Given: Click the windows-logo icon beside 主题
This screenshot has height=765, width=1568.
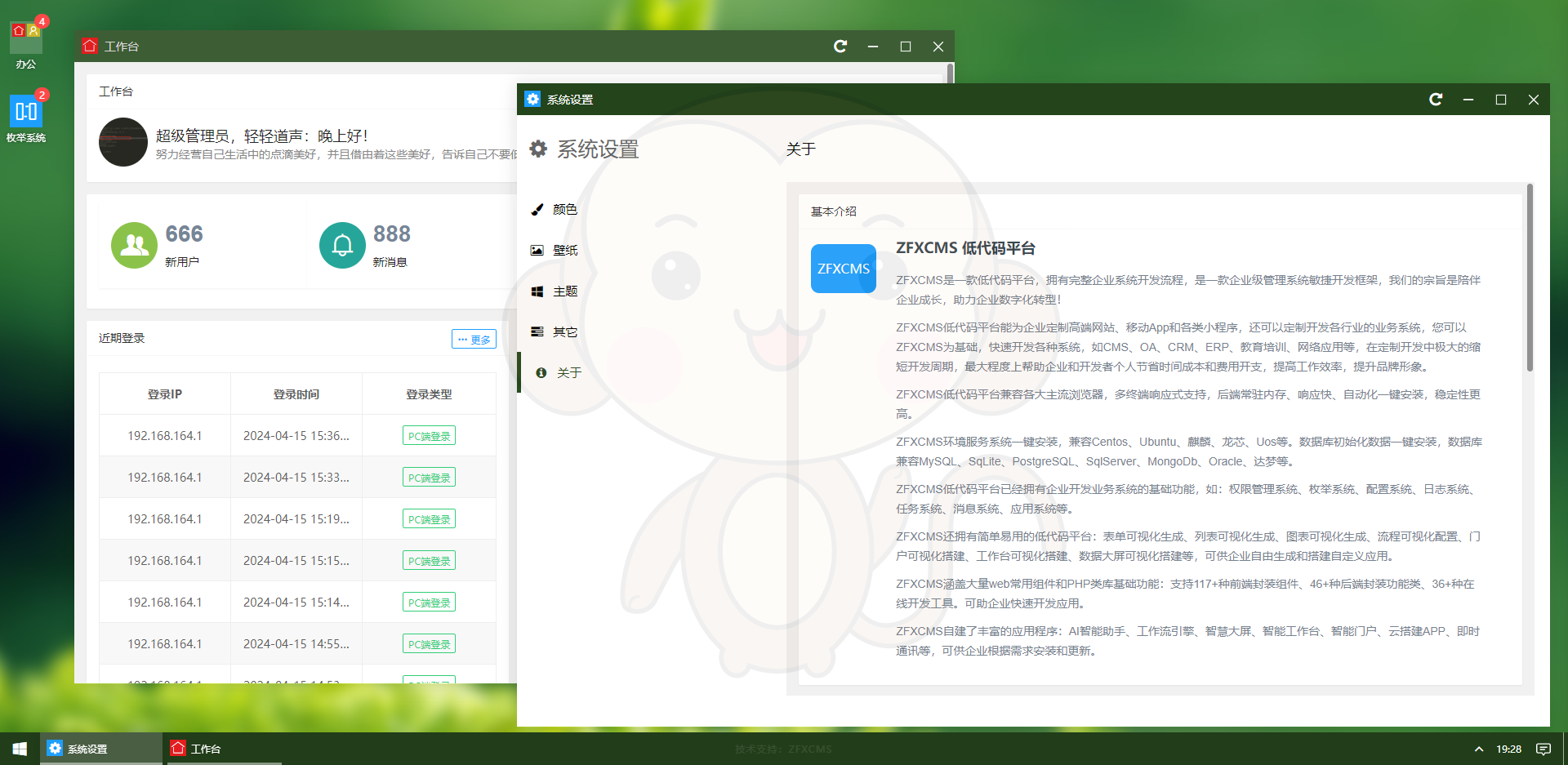Looking at the screenshot, I should tap(537, 291).
